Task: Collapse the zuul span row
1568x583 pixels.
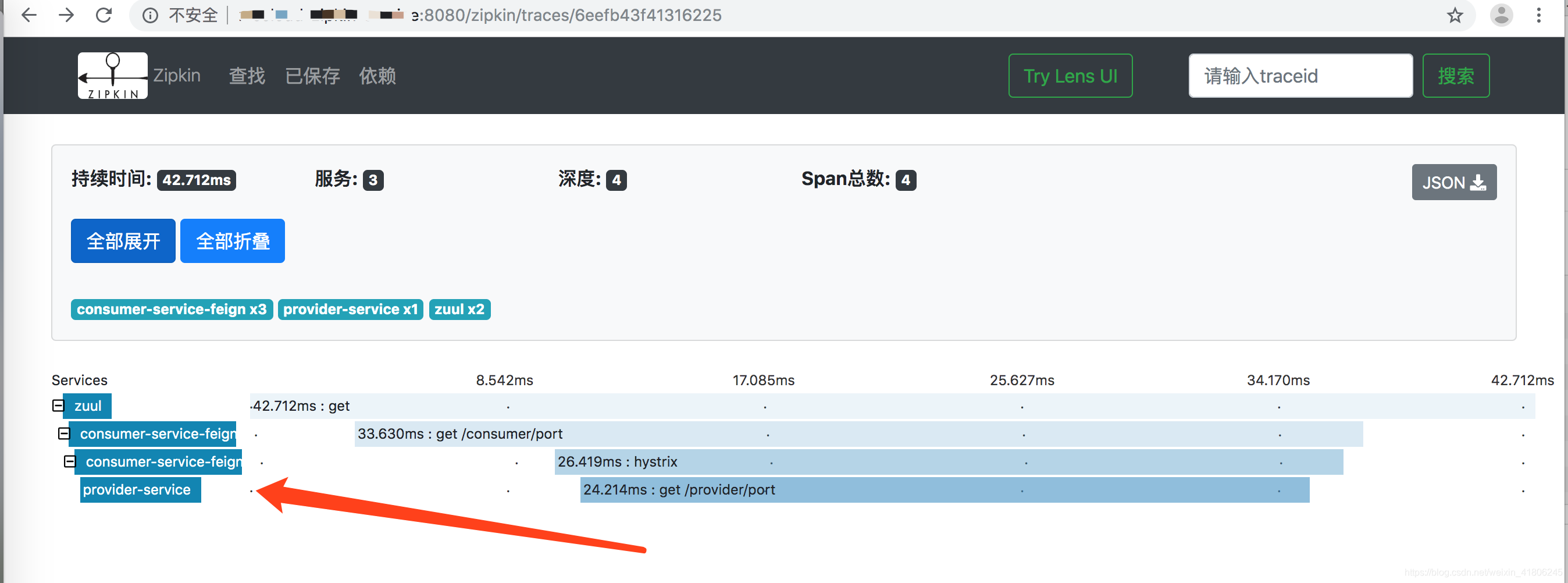Action: click(x=58, y=406)
